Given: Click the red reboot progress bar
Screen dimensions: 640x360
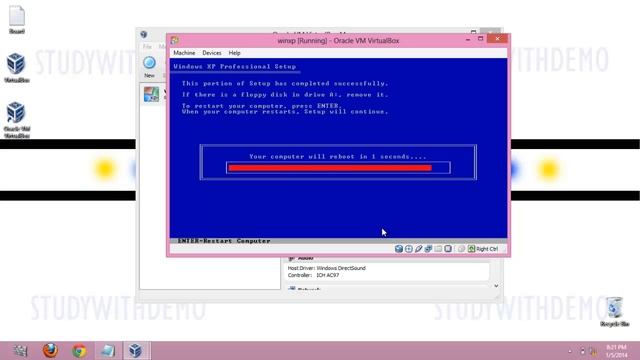Looking at the screenshot, I should (x=330, y=168).
